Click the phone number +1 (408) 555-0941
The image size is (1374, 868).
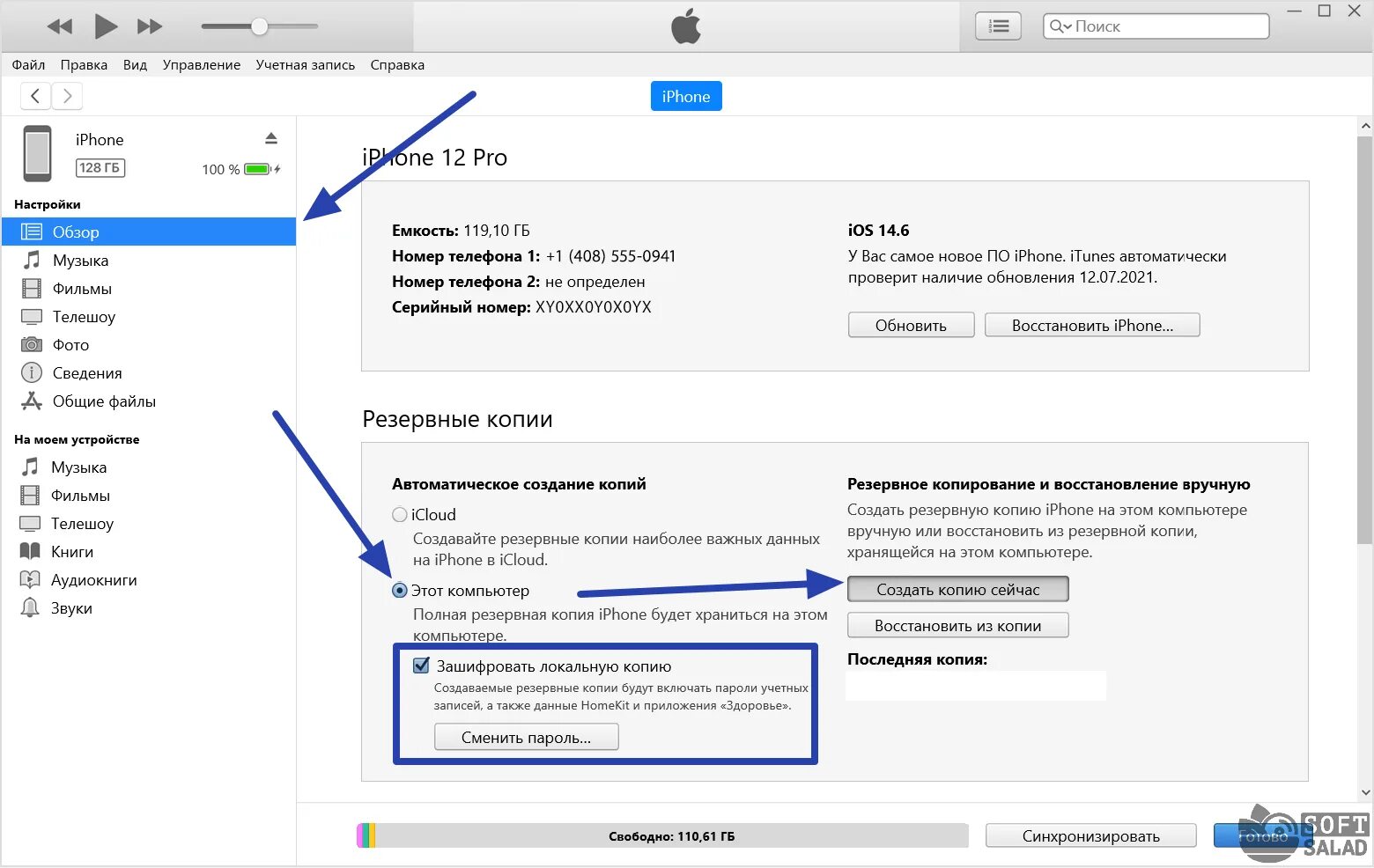click(610, 256)
